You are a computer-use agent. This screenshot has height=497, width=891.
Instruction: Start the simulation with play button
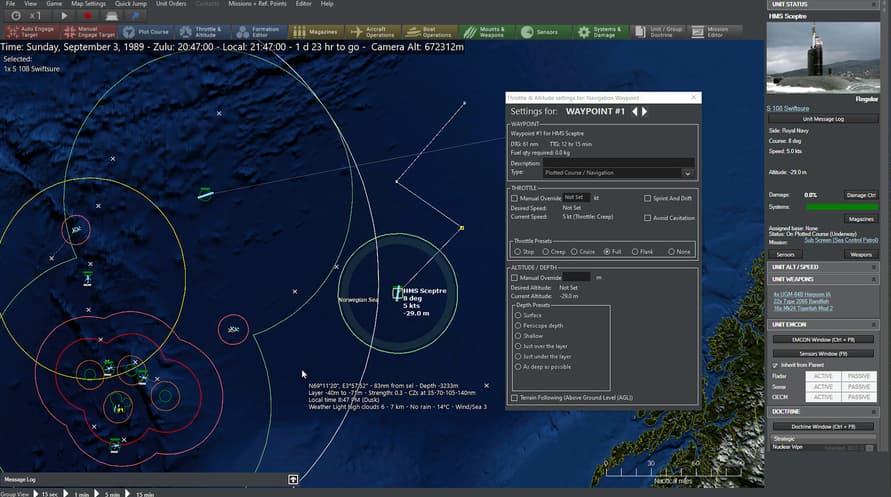pyautogui.click(x=64, y=16)
